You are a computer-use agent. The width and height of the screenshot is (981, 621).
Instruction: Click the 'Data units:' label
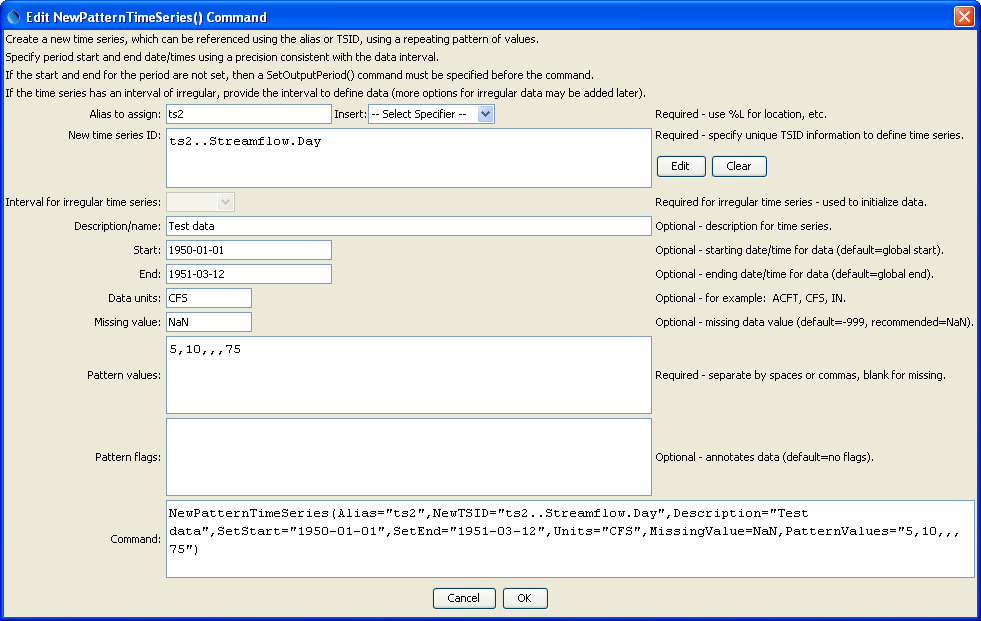pyautogui.click(x=135, y=298)
